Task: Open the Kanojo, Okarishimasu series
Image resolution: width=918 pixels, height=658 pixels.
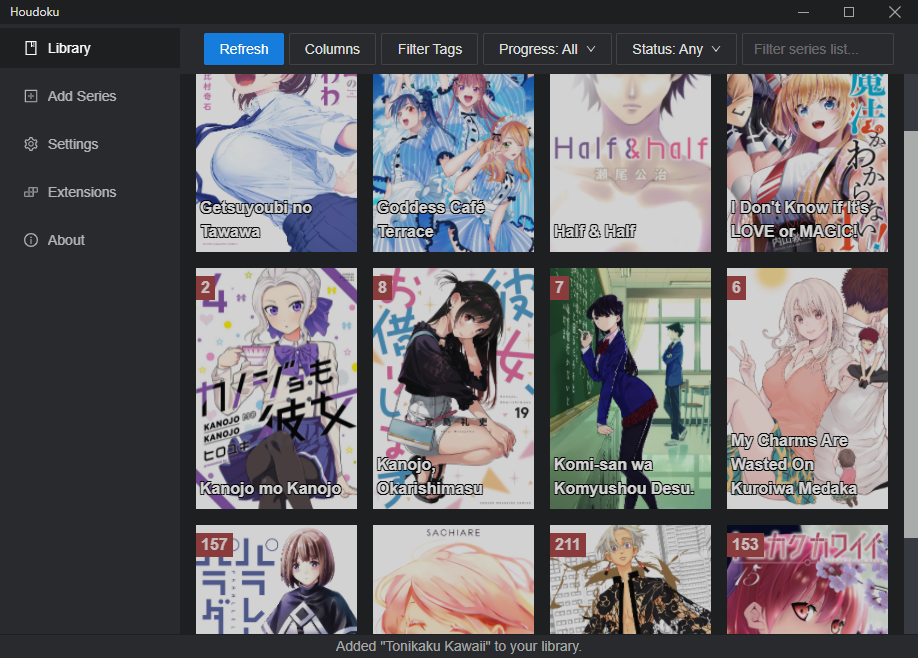Action: [x=453, y=389]
